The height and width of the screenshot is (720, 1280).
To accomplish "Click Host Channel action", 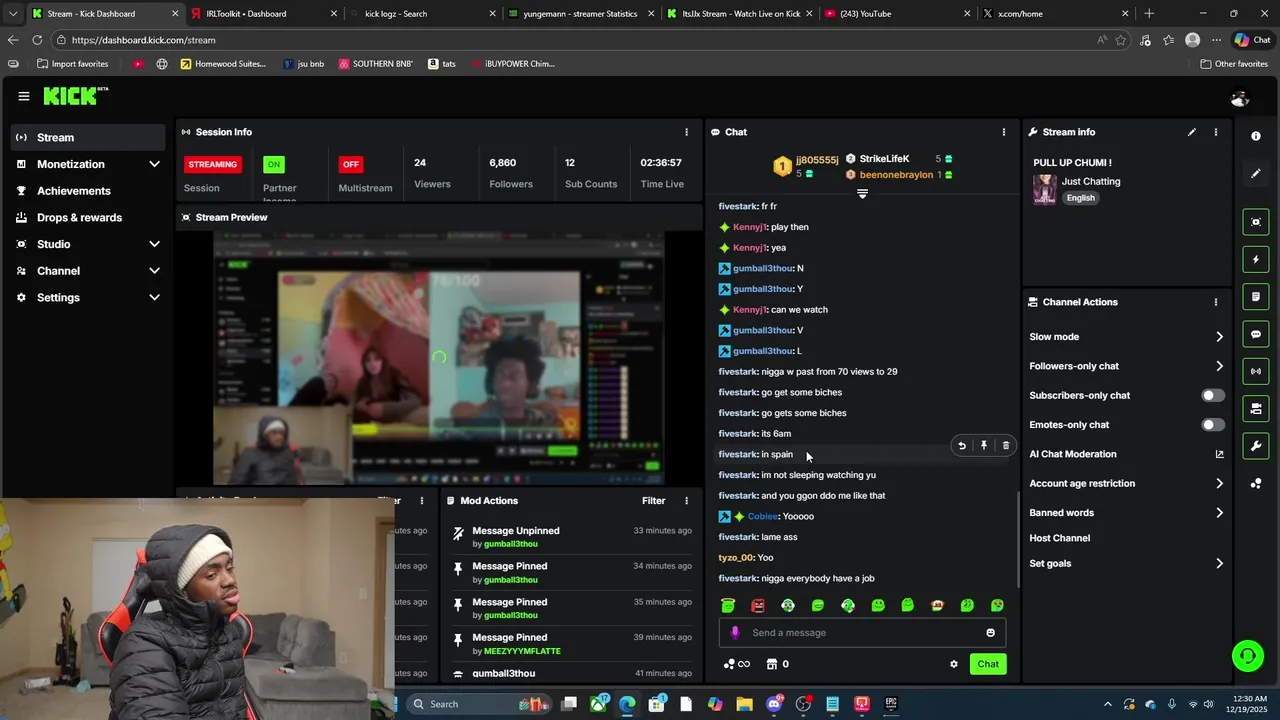I will coord(1060,538).
